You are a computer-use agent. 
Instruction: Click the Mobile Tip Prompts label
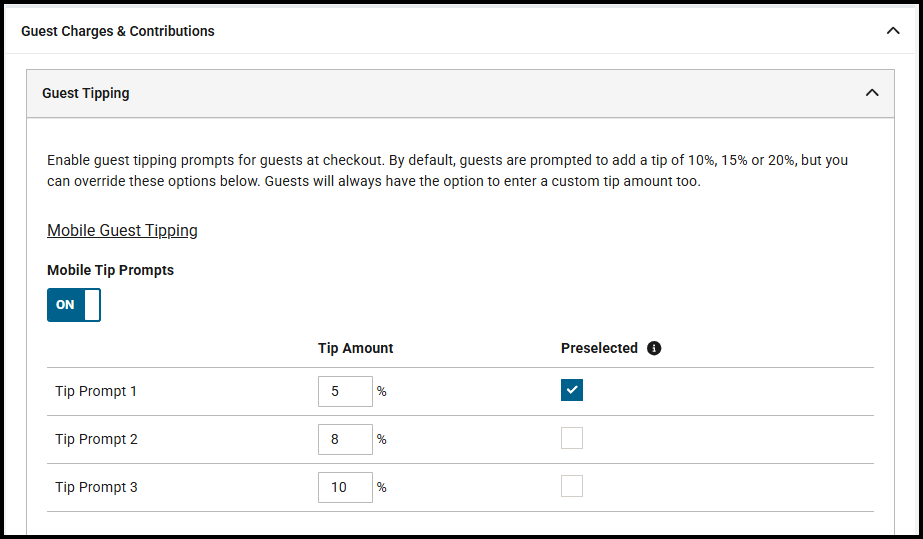click(110, 270)
